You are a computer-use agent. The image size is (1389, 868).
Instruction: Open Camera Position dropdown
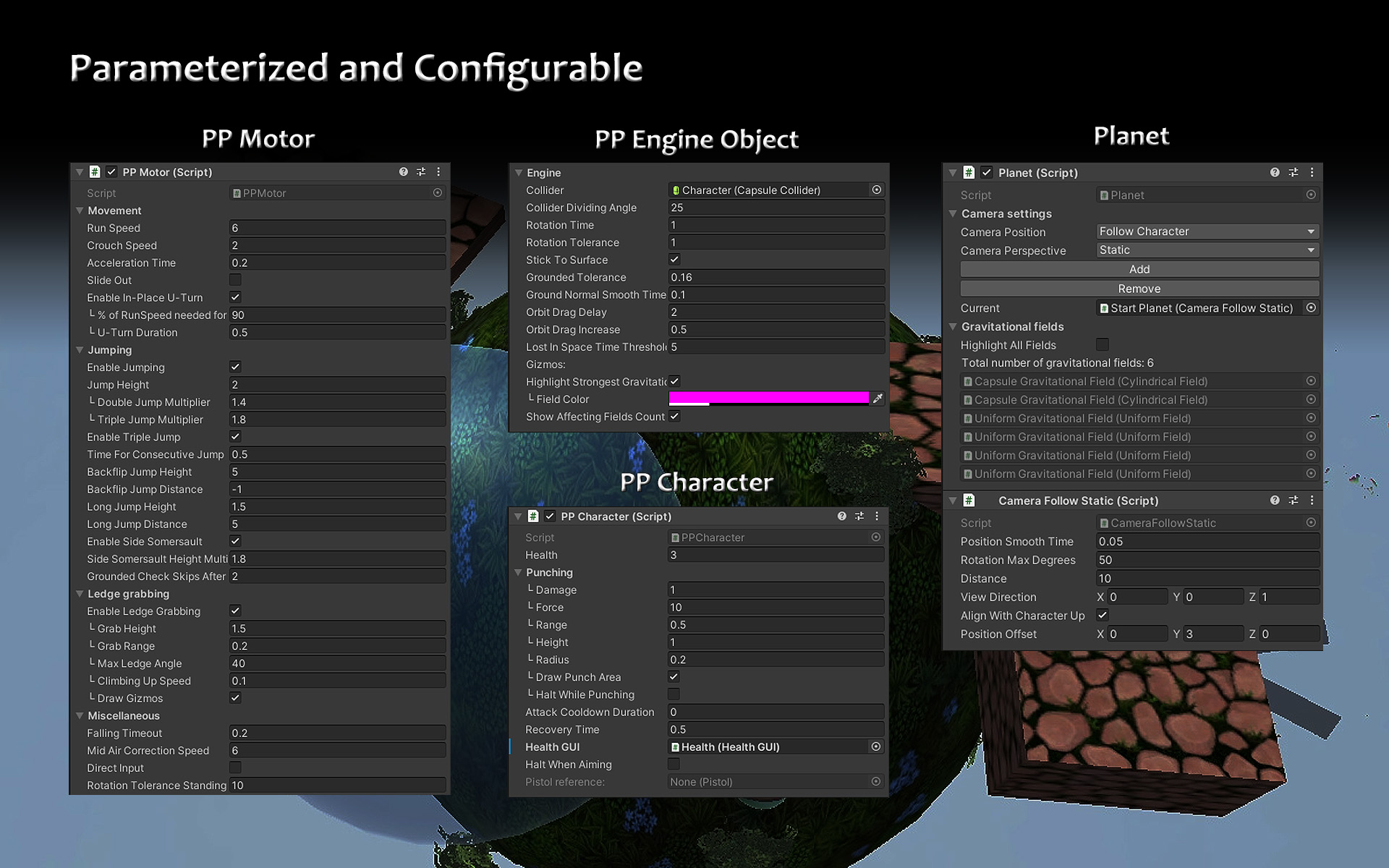tap(1207, 231)
